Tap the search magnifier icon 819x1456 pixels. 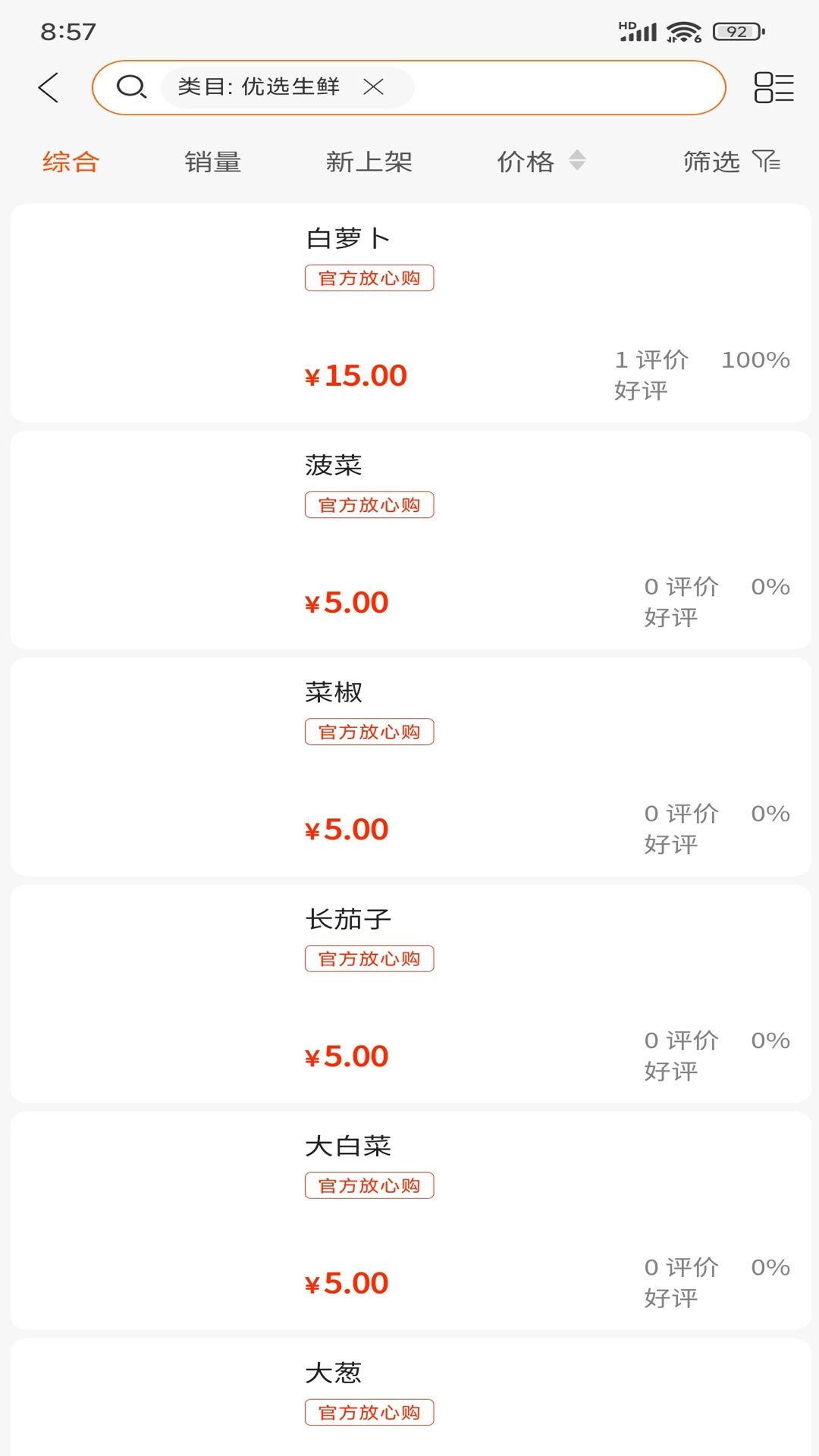pos(130,87)
